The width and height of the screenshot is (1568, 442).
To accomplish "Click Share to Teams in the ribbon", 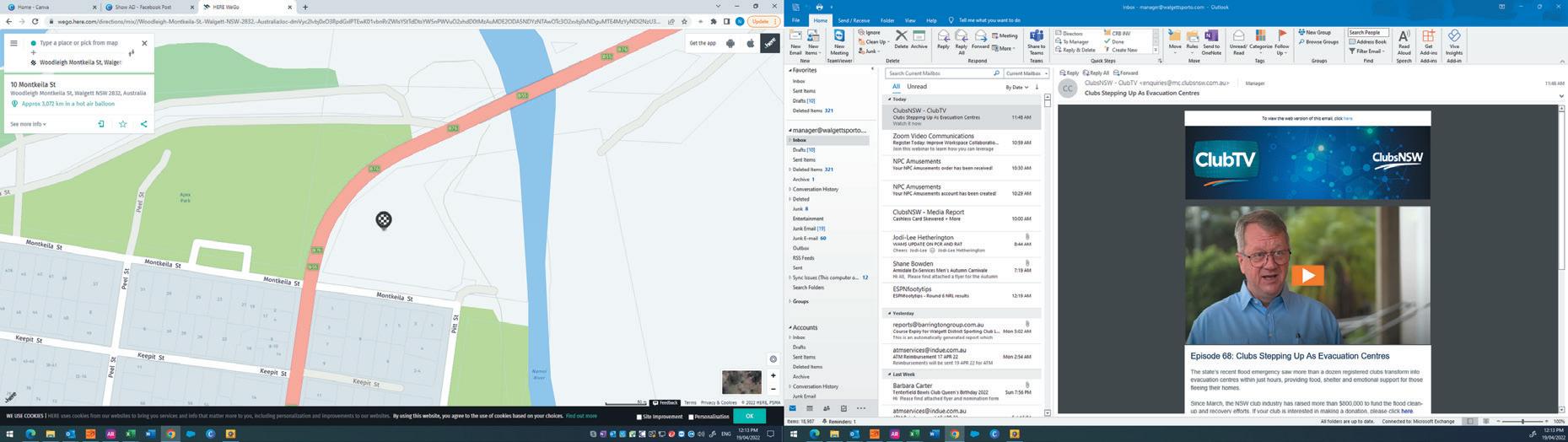I will coord(1037,42).
